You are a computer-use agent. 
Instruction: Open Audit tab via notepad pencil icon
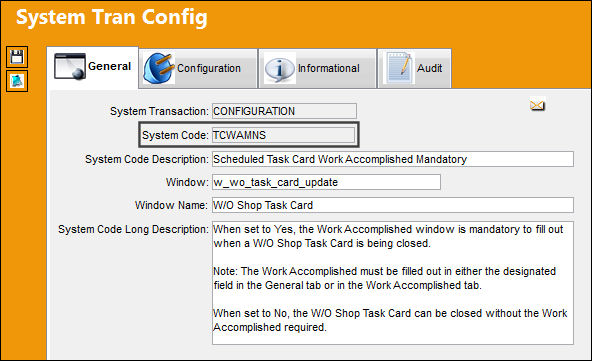[x=399, y=68]
